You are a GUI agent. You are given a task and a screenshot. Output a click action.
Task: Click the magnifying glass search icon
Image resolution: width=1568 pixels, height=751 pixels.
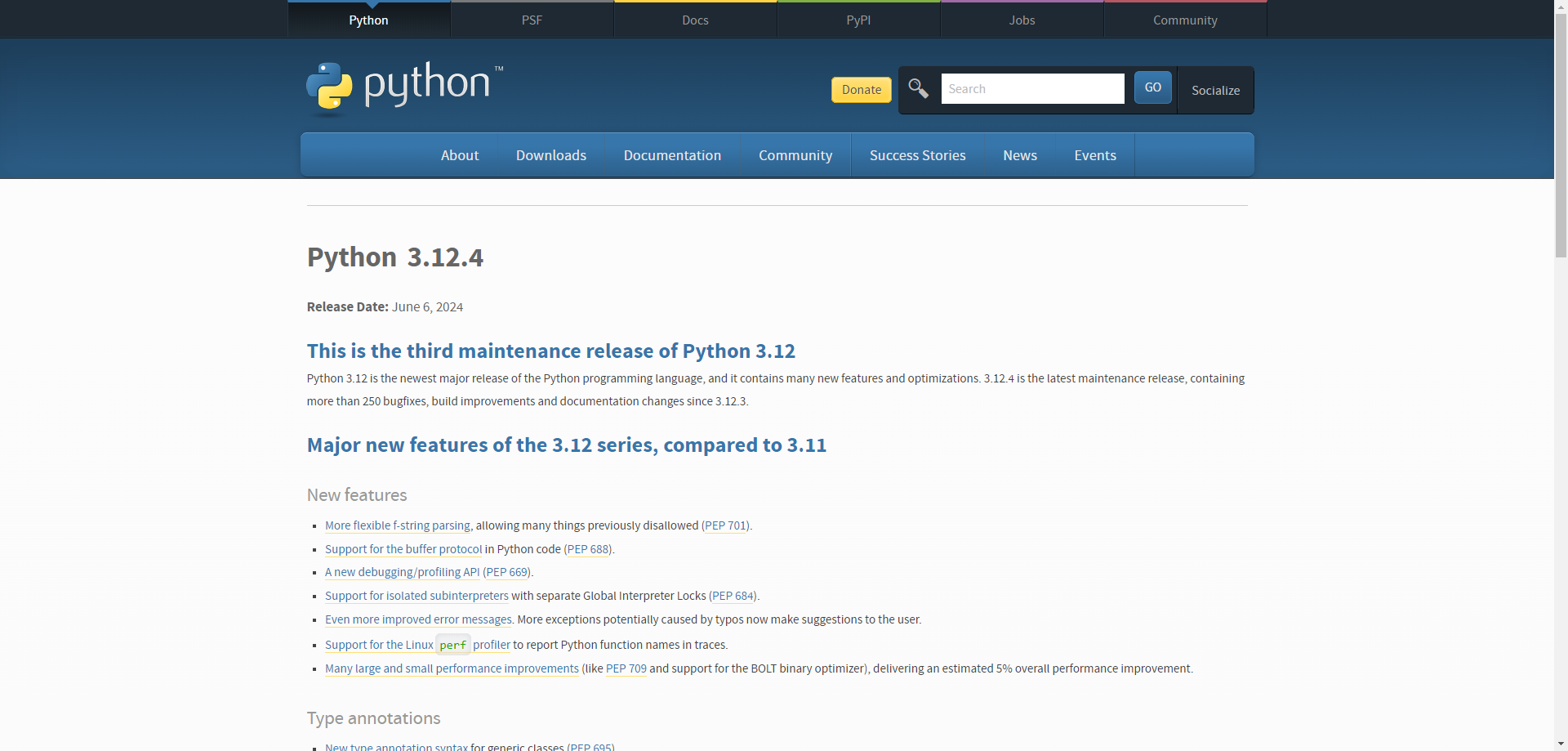pyautogui.click(x=918, y=88)
